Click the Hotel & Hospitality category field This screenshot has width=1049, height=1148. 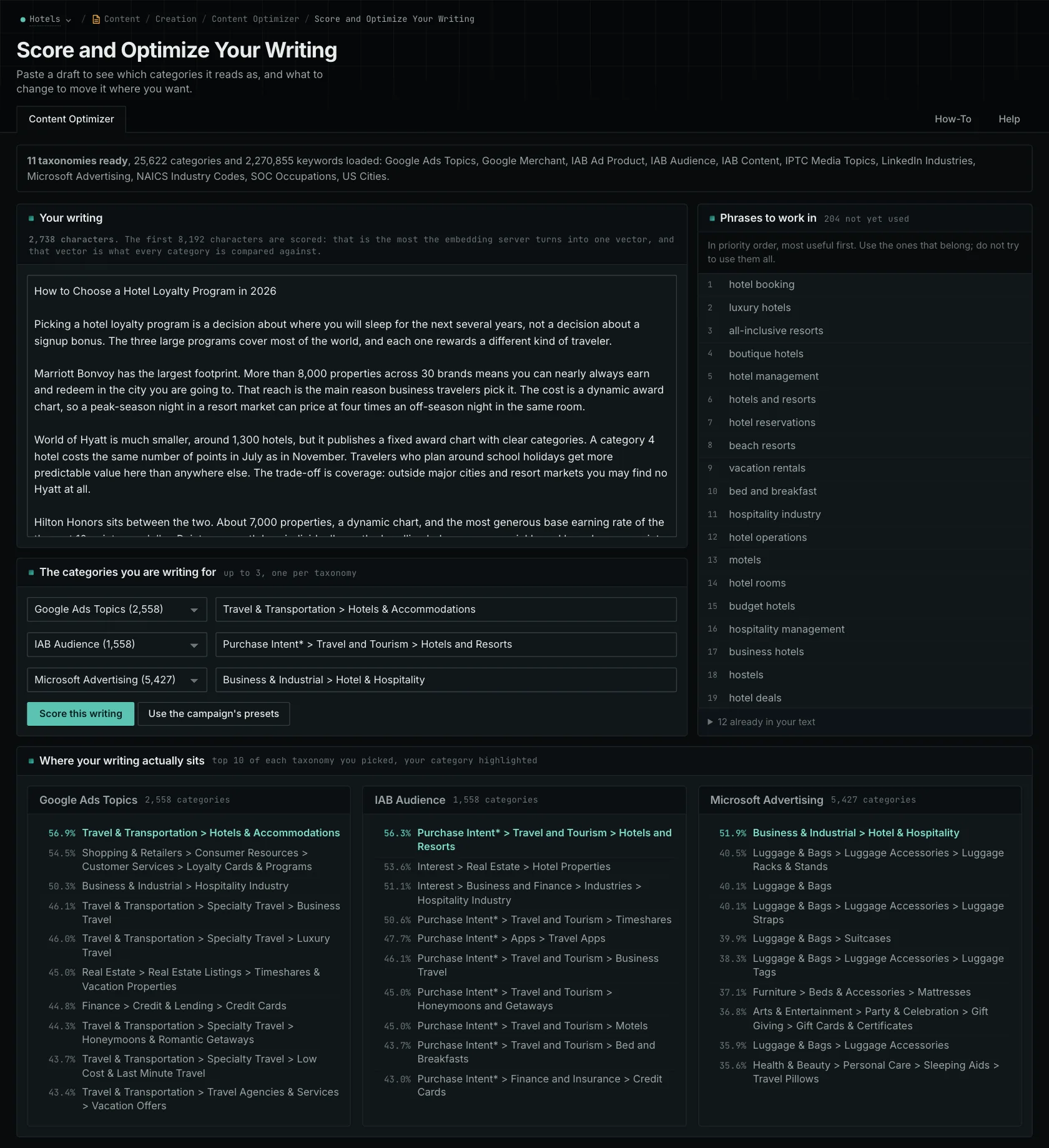click(446, 680)
